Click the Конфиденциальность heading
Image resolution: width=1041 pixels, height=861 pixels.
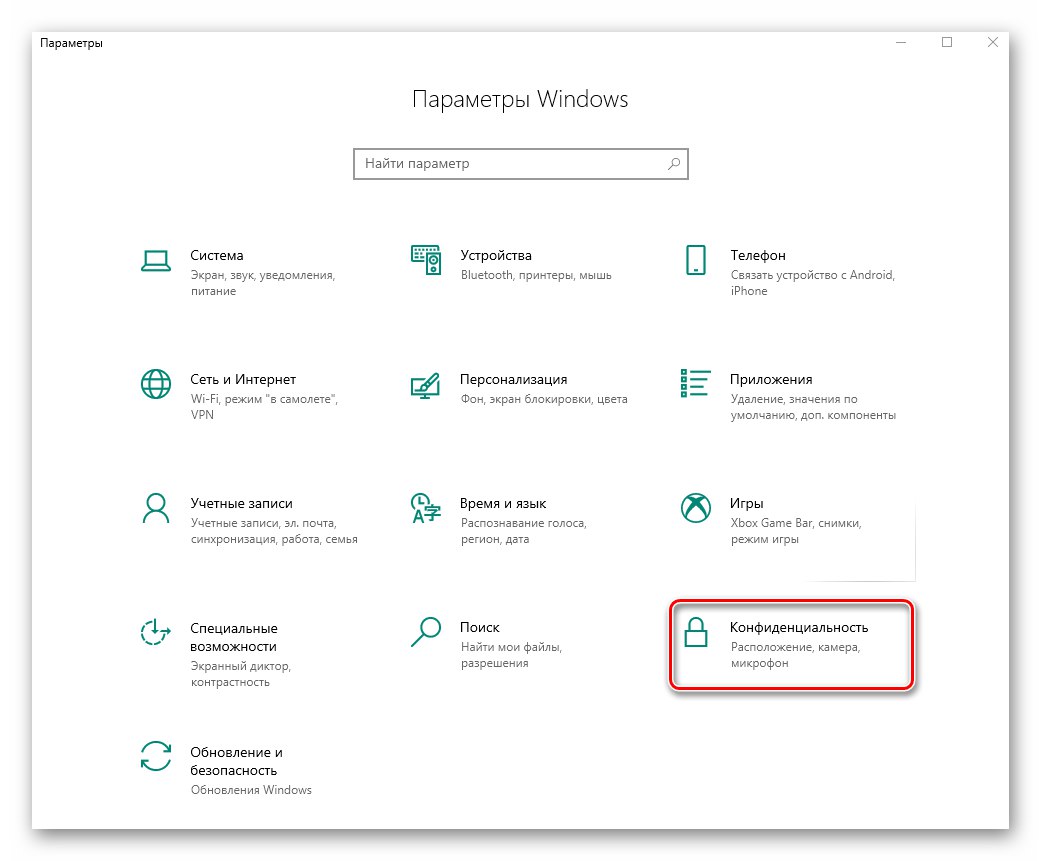pyautogui.click(x=799, y=627)
